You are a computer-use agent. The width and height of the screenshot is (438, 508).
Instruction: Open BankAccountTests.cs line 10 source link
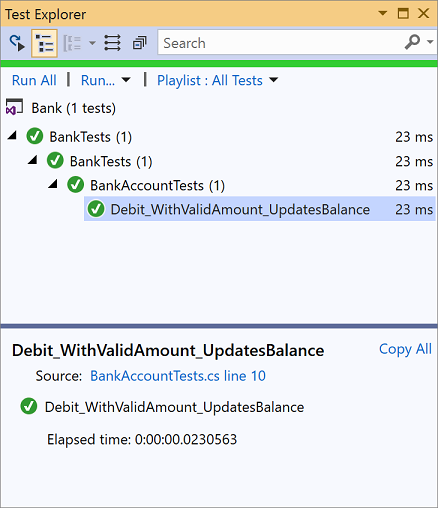tap(178, 376)
